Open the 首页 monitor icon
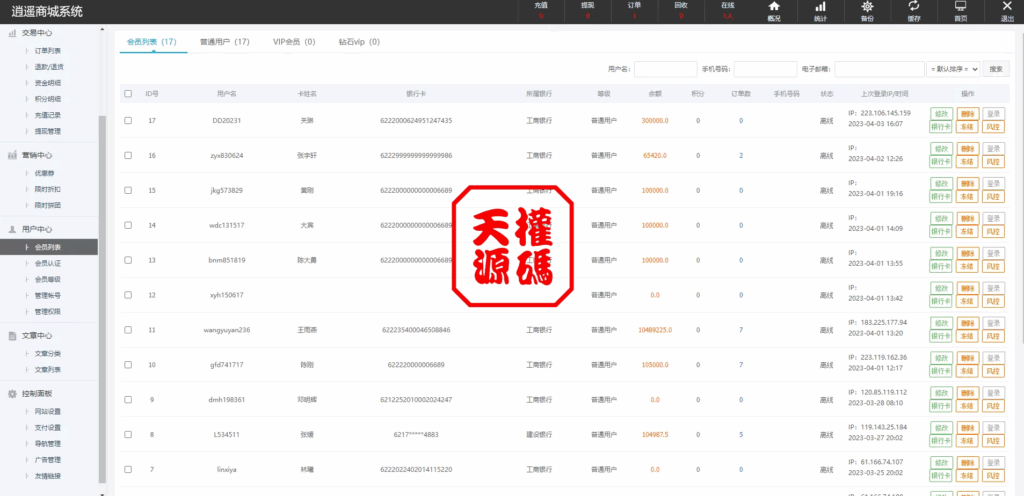This screenshot has width=1024, height=496. (x=961, y=7)
